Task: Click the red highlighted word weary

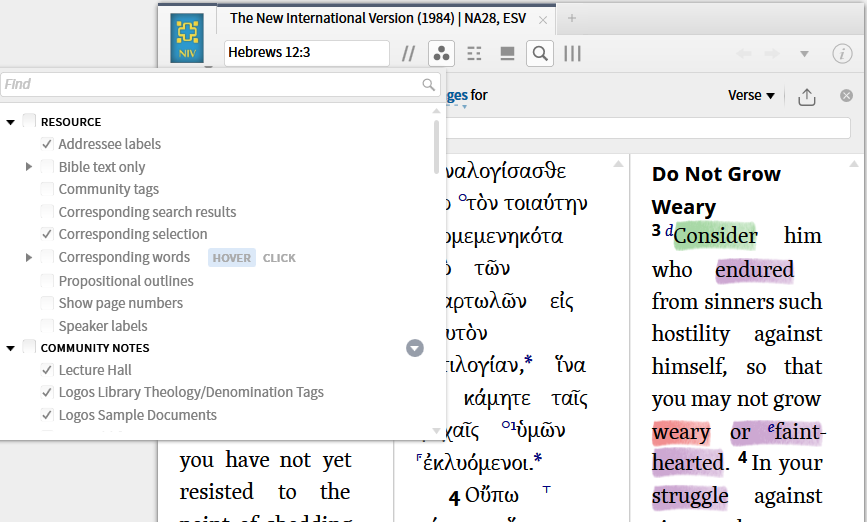Action: coord(681,431)
